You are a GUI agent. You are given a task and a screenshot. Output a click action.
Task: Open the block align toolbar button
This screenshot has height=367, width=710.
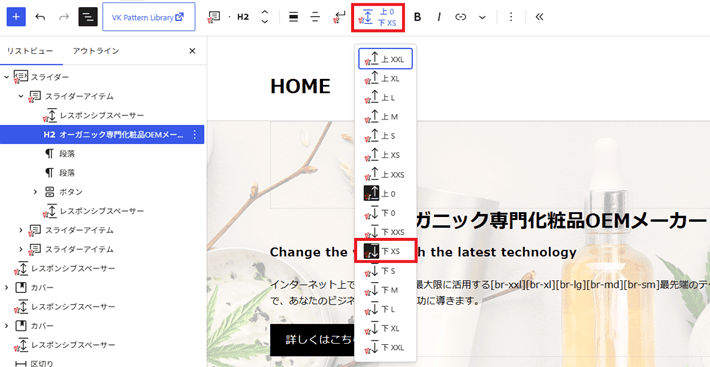pyautogui.click(x=294, y=17)
